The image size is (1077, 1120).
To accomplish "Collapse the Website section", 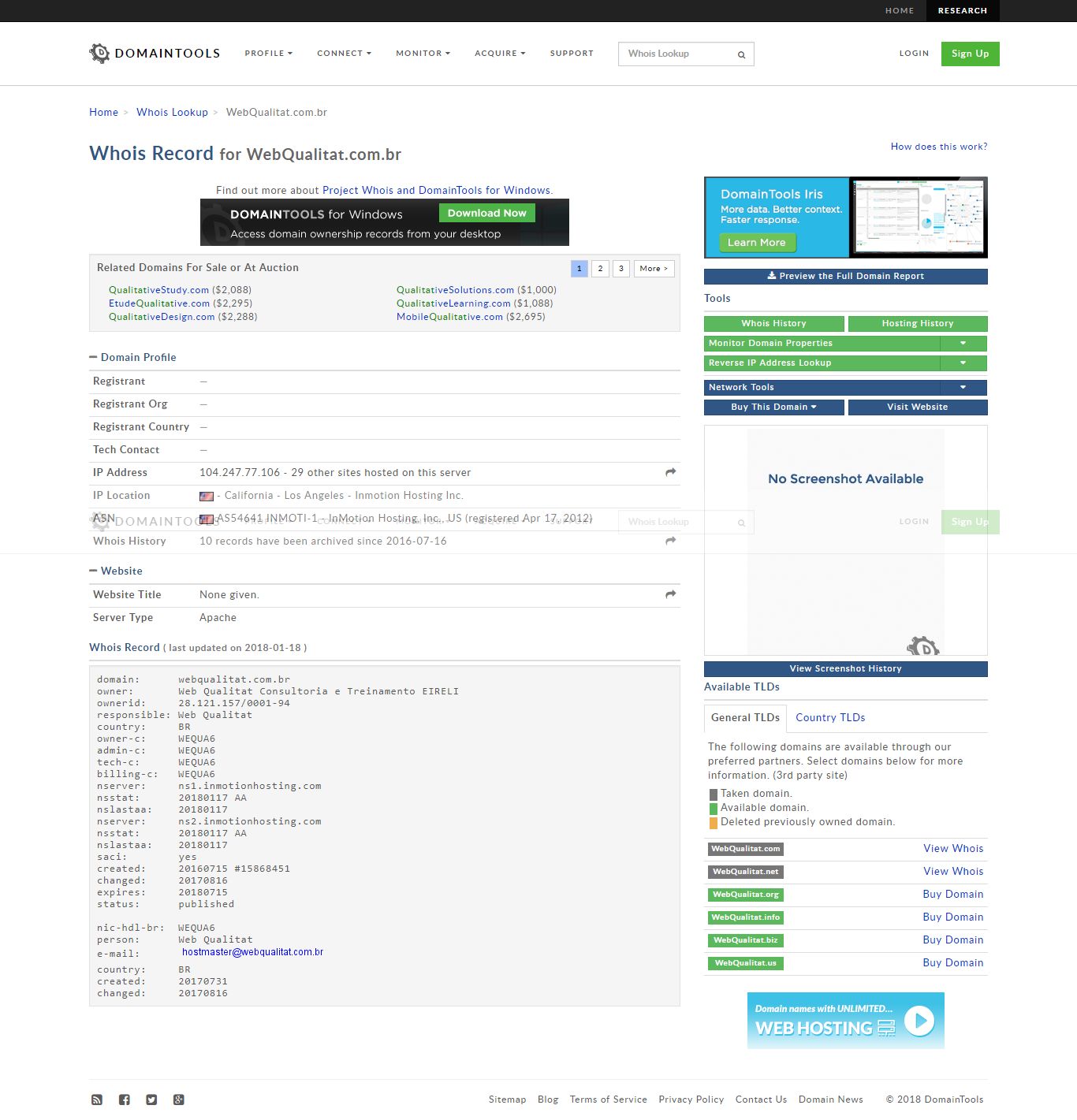I will [93, 571].
